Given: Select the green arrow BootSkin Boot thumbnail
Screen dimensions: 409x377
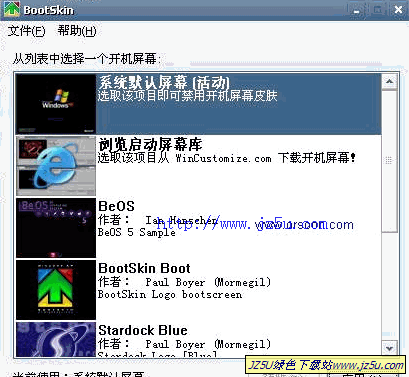Looking at the screenshot, I should [56, 290].
